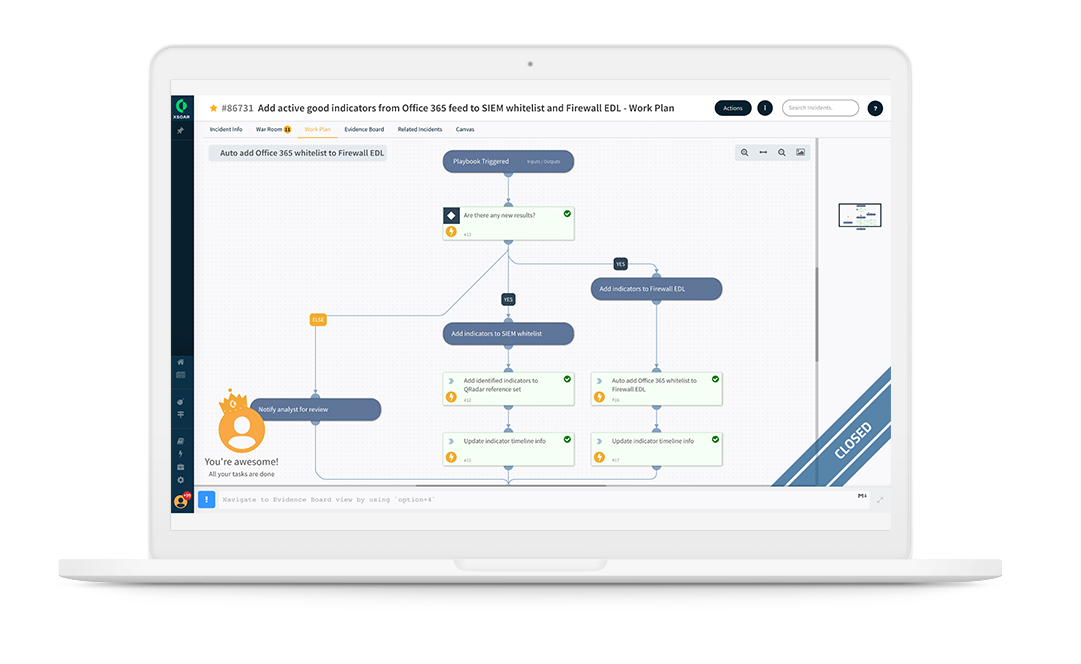Viewport: 1081px width, 664px height.
Task: Open the Evidence Board tab
Action: [x=363, y=129]
